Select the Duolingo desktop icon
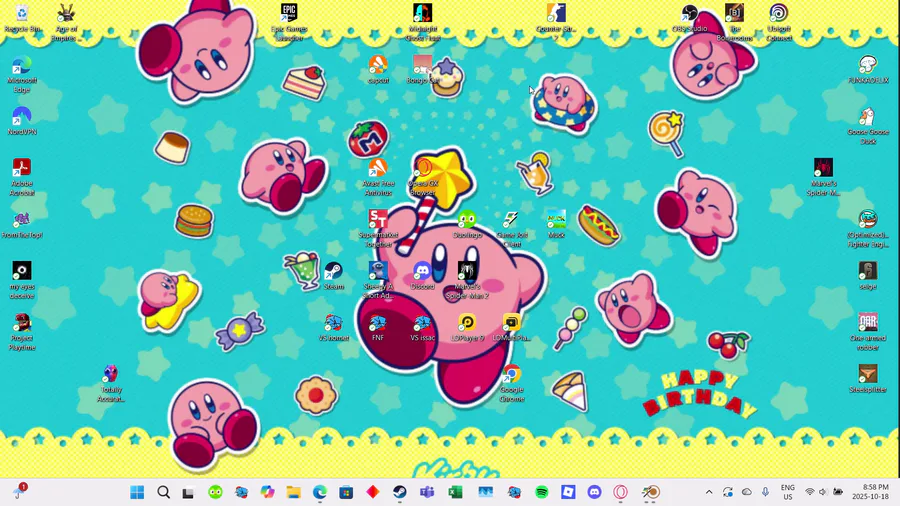The height and width of the screenshot is (506, 900). point(467,224)
